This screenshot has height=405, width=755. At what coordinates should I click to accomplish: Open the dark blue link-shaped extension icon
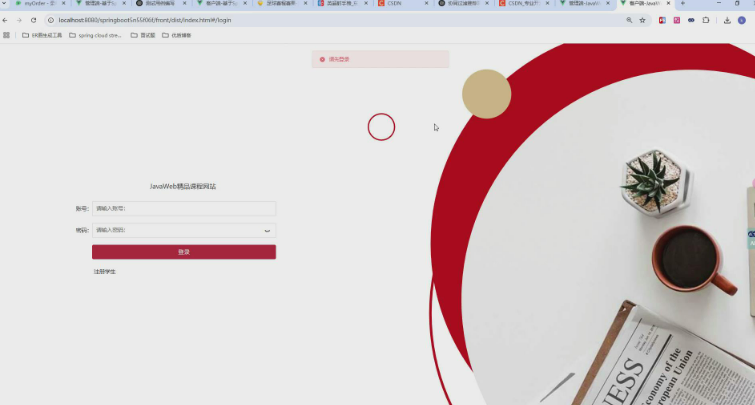[x=691, y=20]
